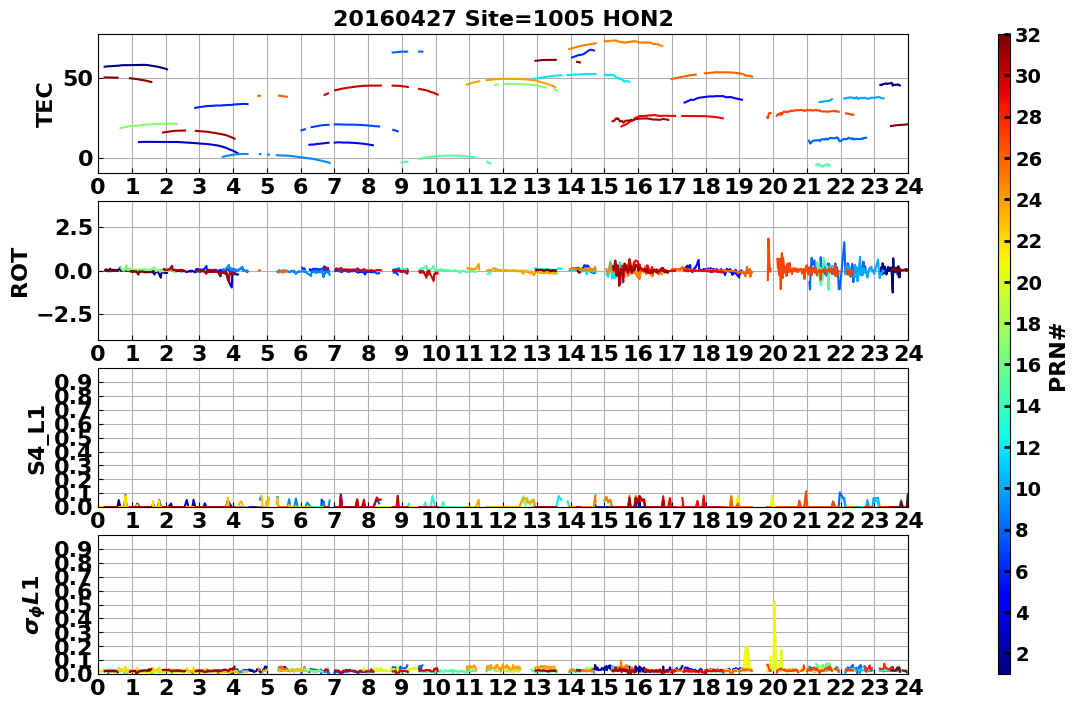This screenshot has width=1077, height=709.
Task: Click hour "20" tick under the ROT panel
Action: [773, 353]
